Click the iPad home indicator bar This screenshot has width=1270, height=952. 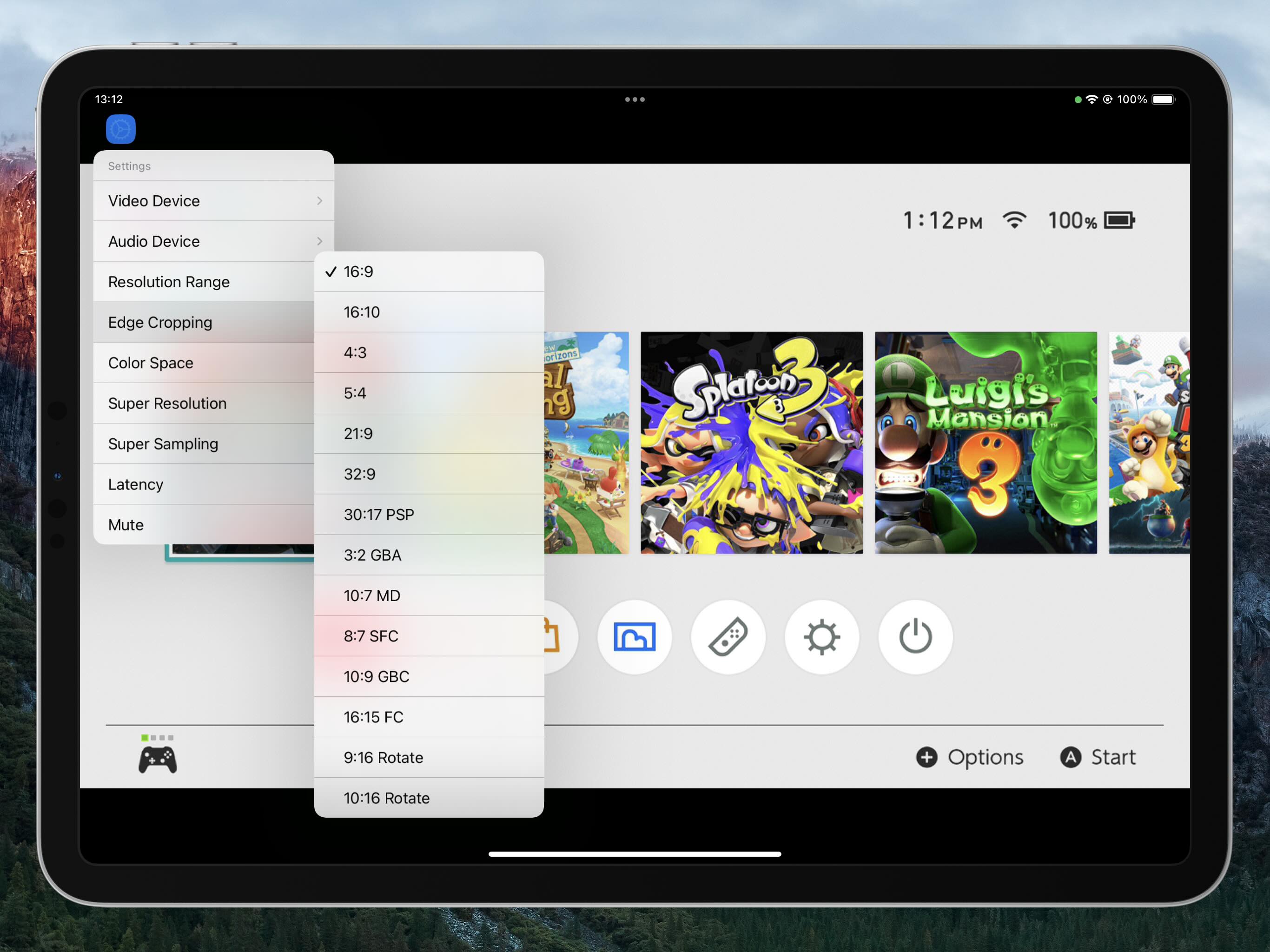pos(635,854)
